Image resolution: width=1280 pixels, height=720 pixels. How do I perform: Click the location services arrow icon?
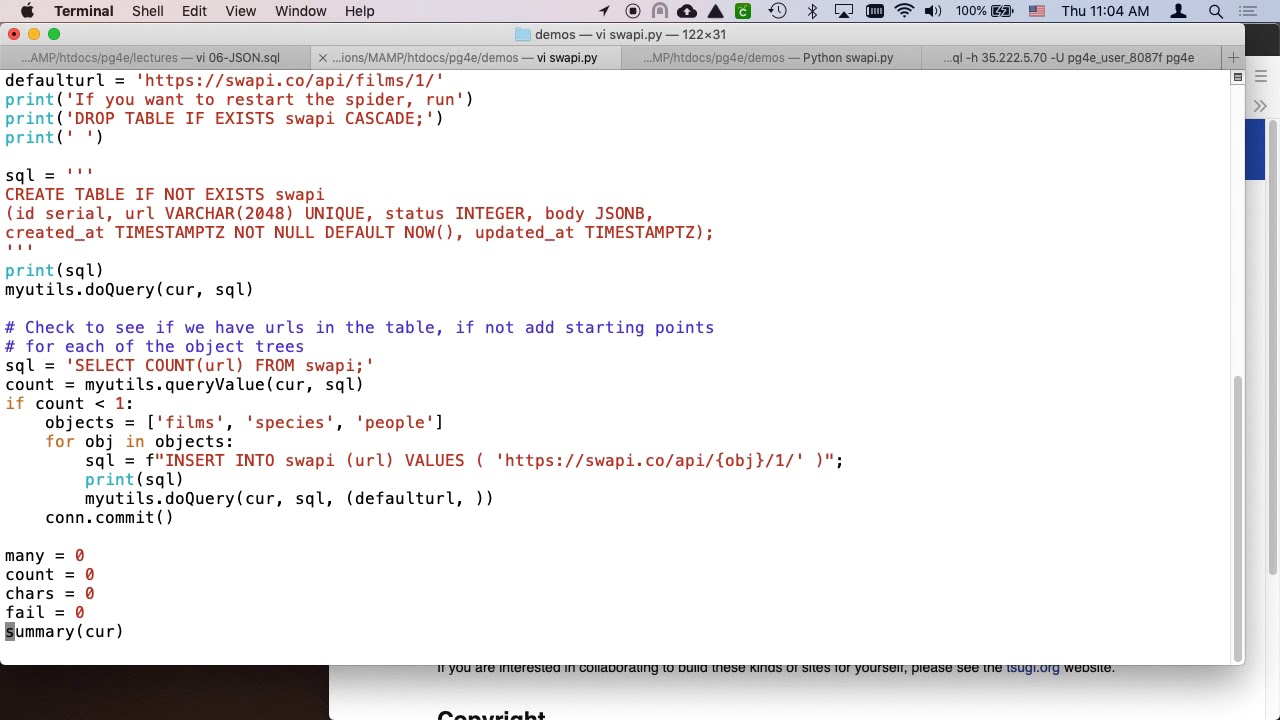[x=604, y=11]
